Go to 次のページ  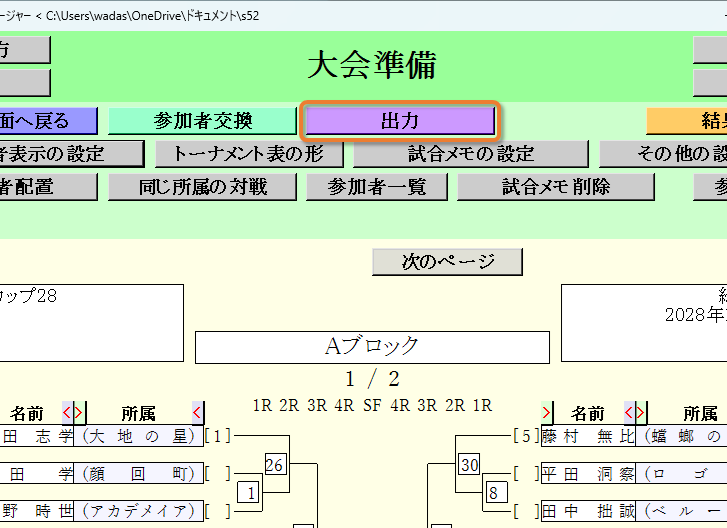[447, 262]
